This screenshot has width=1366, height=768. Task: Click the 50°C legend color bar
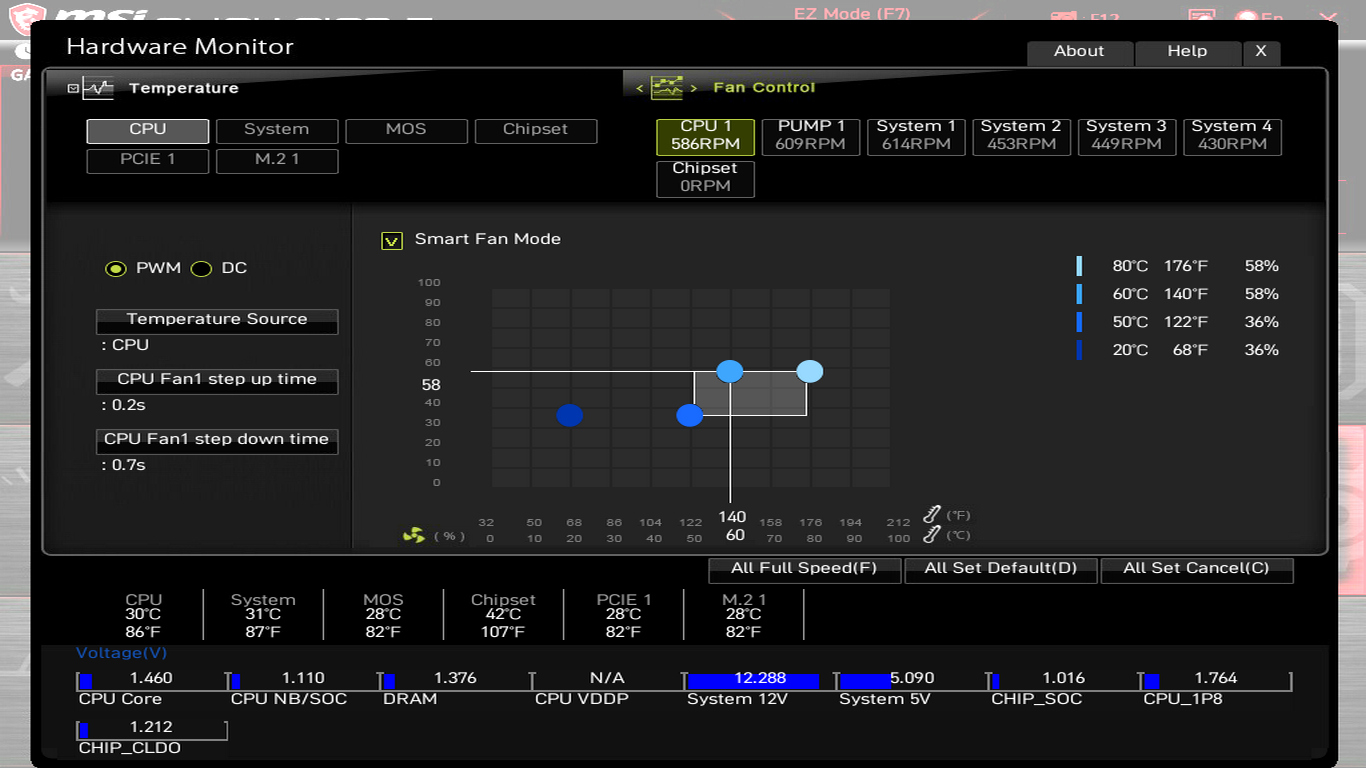(x=1079, y=322)
